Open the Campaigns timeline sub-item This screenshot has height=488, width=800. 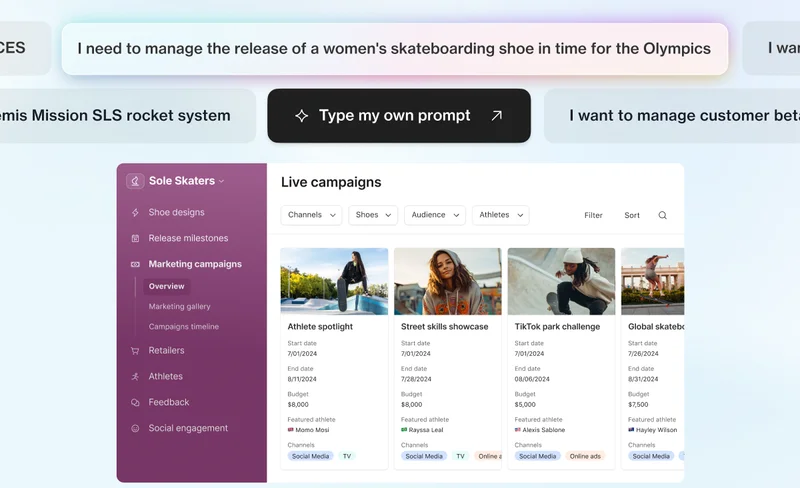pos(184,327)
